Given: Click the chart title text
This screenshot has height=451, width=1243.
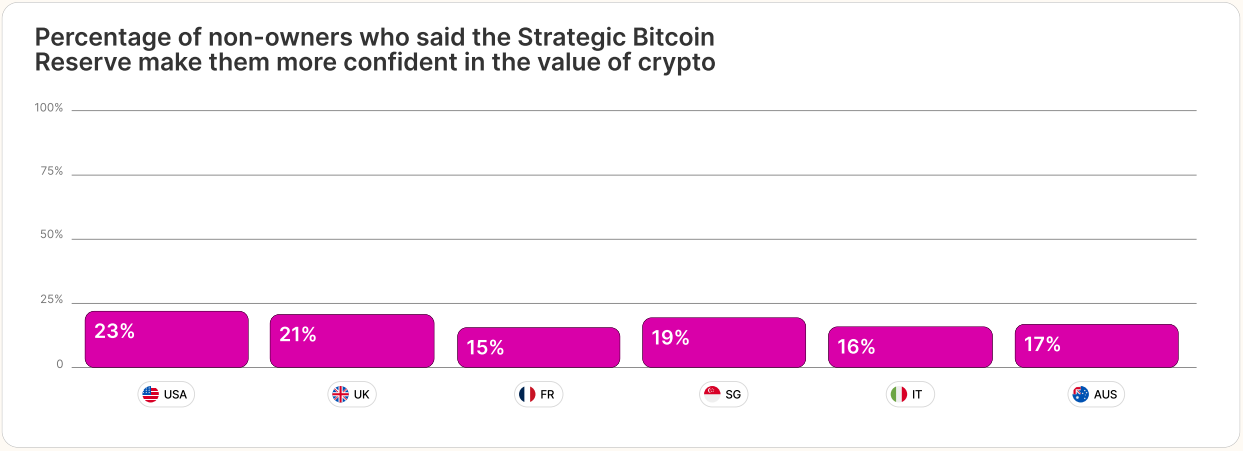Looking at the screenshot, I should [375, 50].
